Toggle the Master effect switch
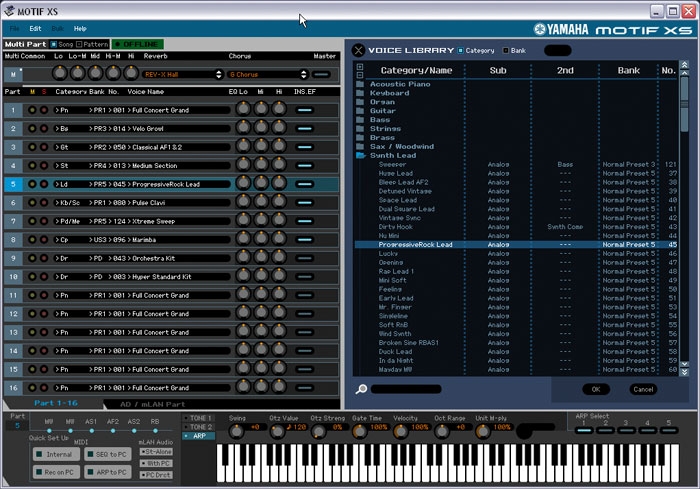The width and height of the screenshot is (700, 489). point(321,74)
